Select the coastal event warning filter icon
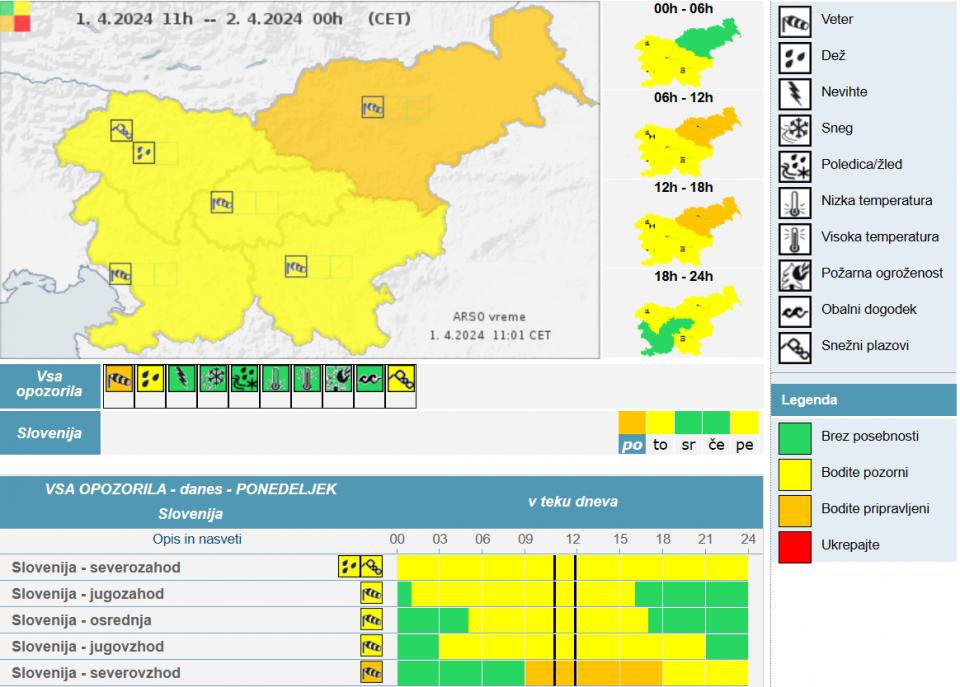 (x=370, y=379)
